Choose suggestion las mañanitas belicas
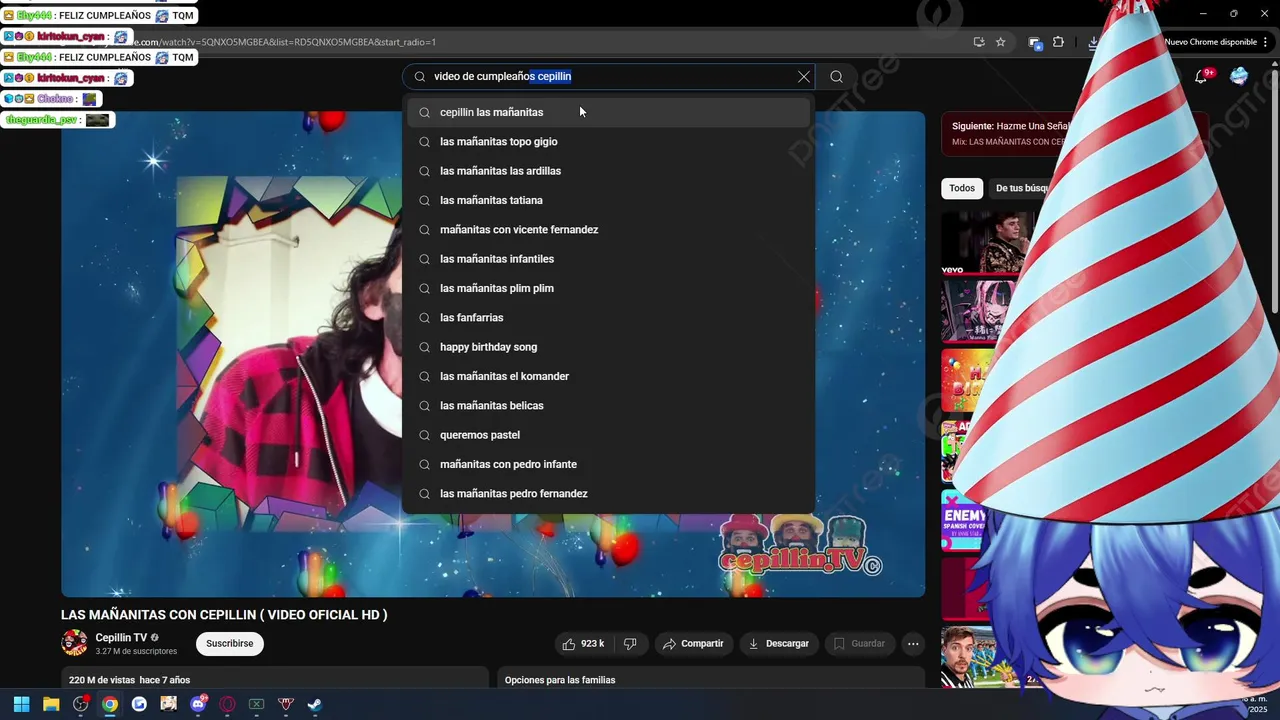Screen dimensions: 1280x720 (608, 406)
